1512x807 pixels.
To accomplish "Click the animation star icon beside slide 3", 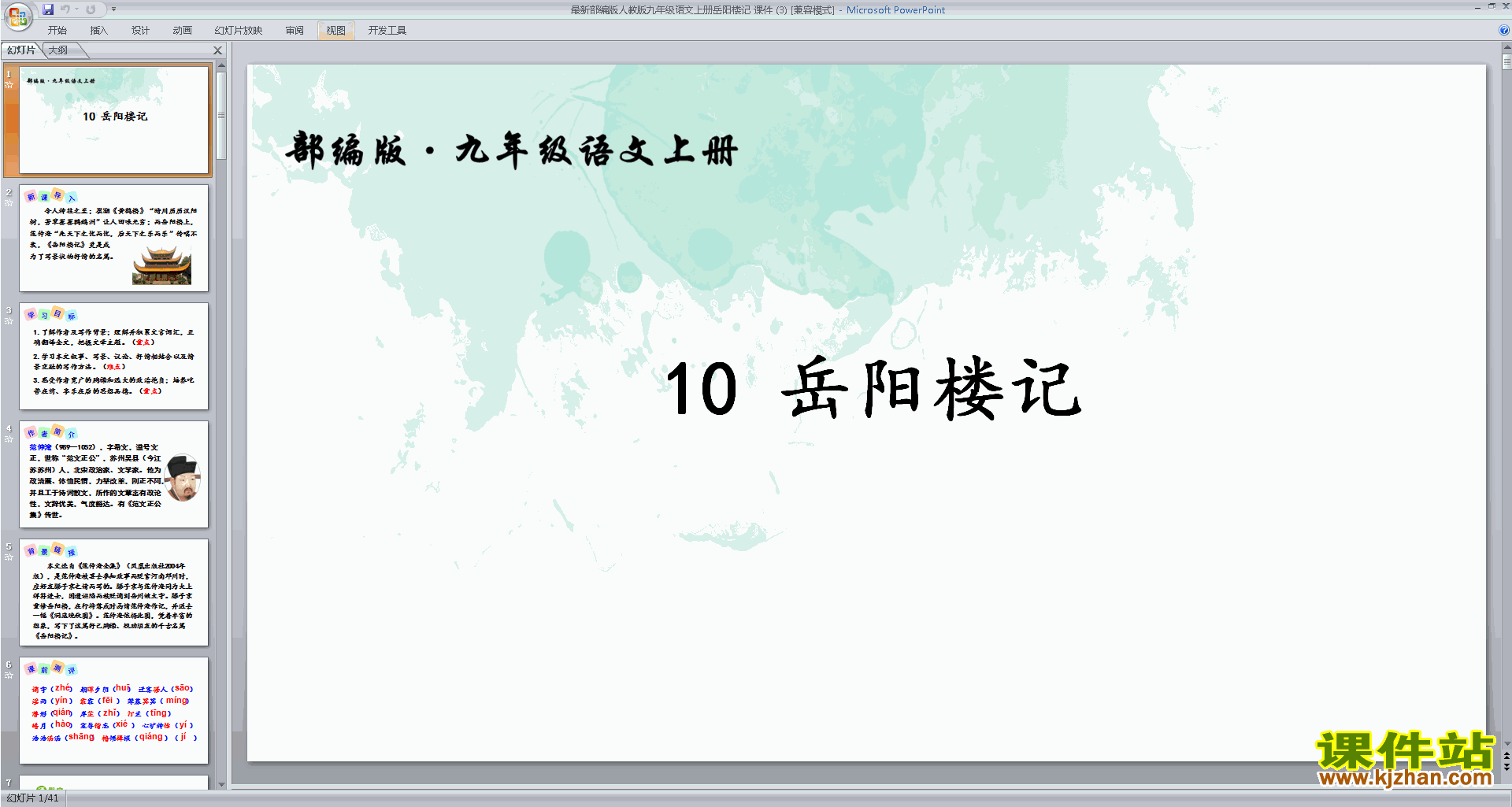I will coord(9,321).
